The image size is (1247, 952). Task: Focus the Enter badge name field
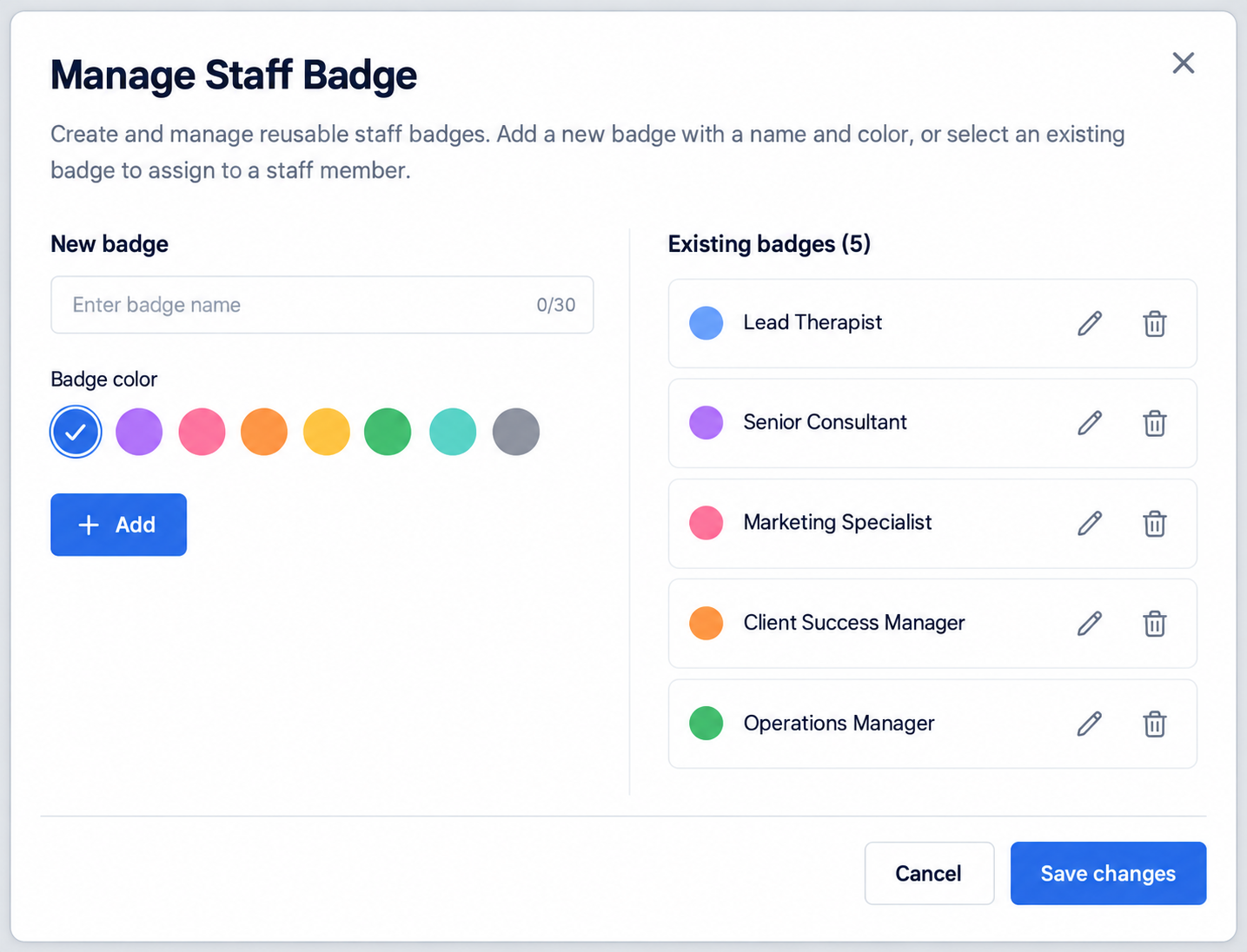coord(322,305)
